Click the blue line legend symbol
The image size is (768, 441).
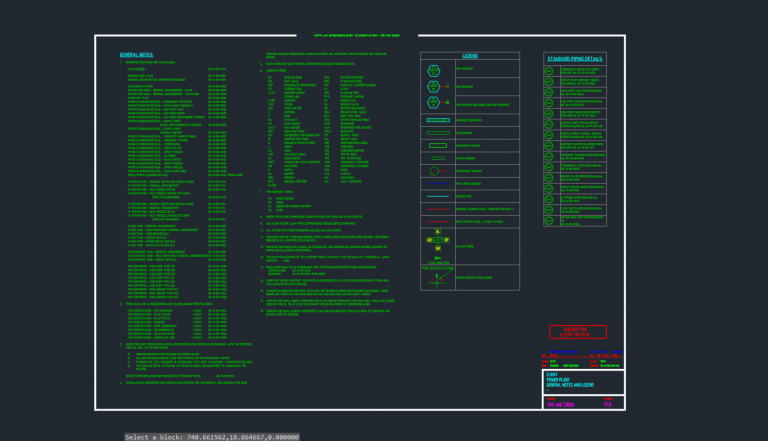pyautogui.click(x=437, y=183)
